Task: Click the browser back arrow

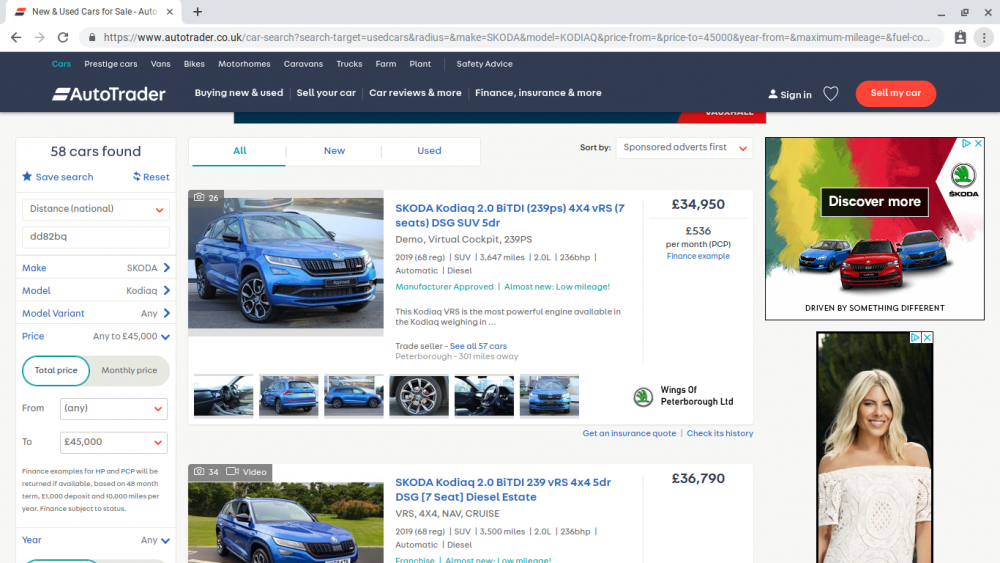Action: click(x=16, y=38)
